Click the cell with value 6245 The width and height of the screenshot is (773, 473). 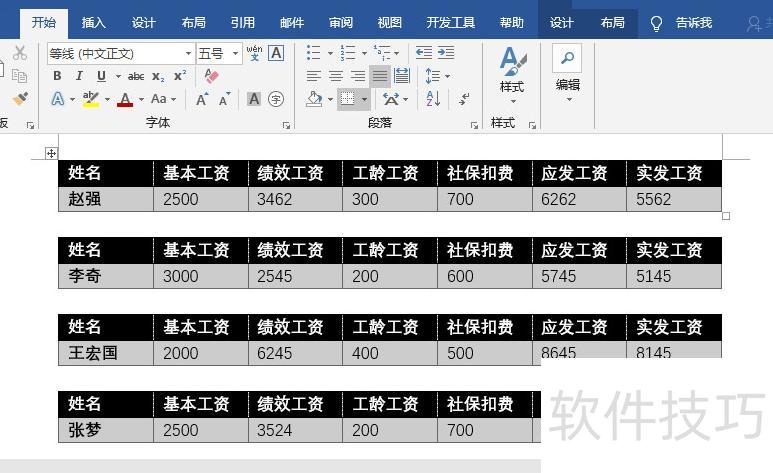click(295, 353)
